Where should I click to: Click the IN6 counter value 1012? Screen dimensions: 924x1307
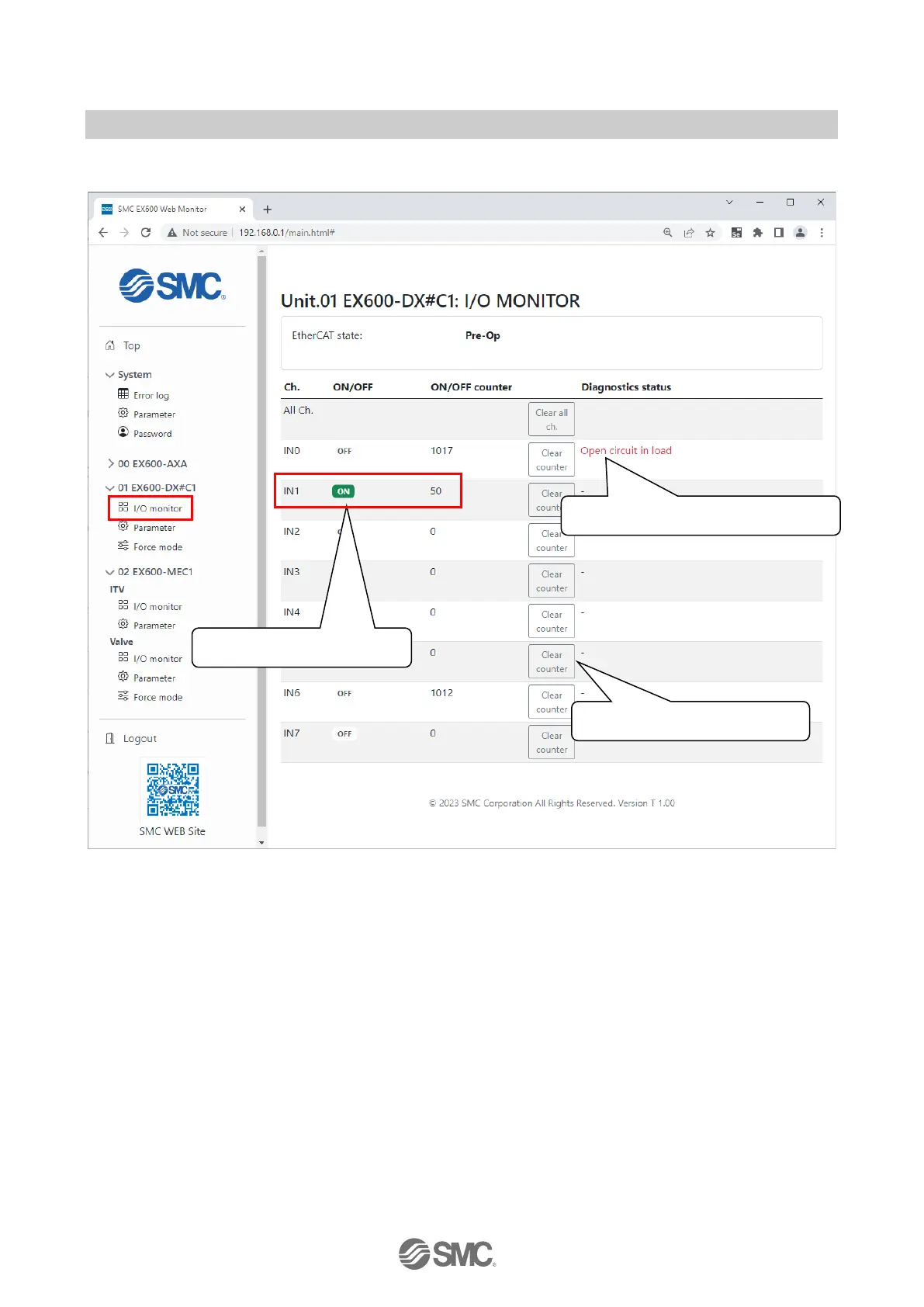click(442, 693)
